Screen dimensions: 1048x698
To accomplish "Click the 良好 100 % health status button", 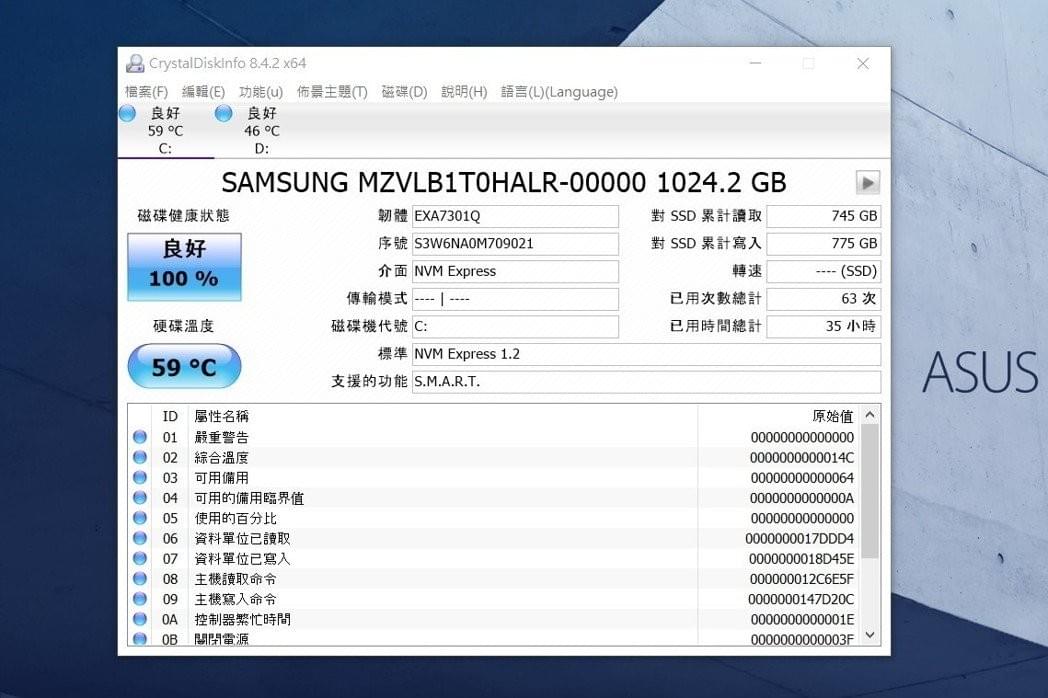I will [x=184, y=267].
